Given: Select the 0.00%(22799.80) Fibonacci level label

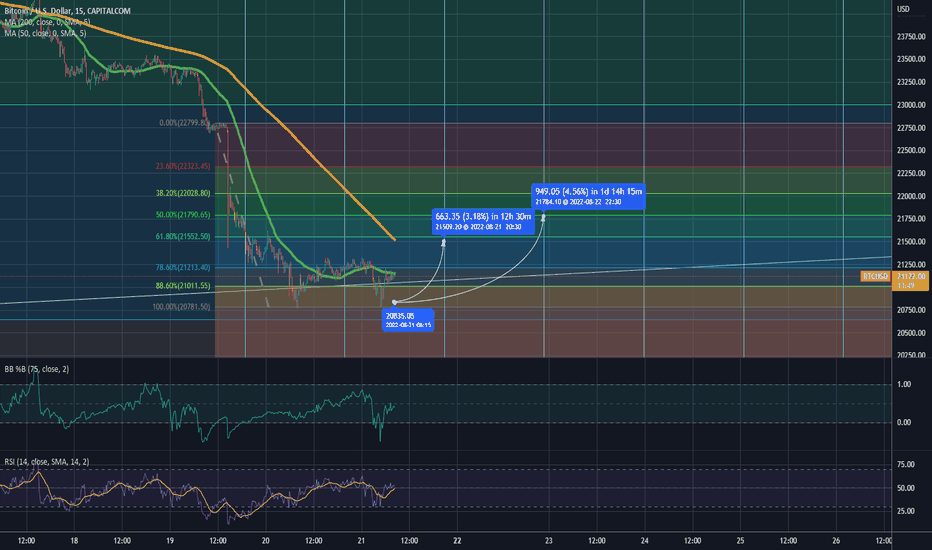Looking at the screenshot, I should (185, 123).
